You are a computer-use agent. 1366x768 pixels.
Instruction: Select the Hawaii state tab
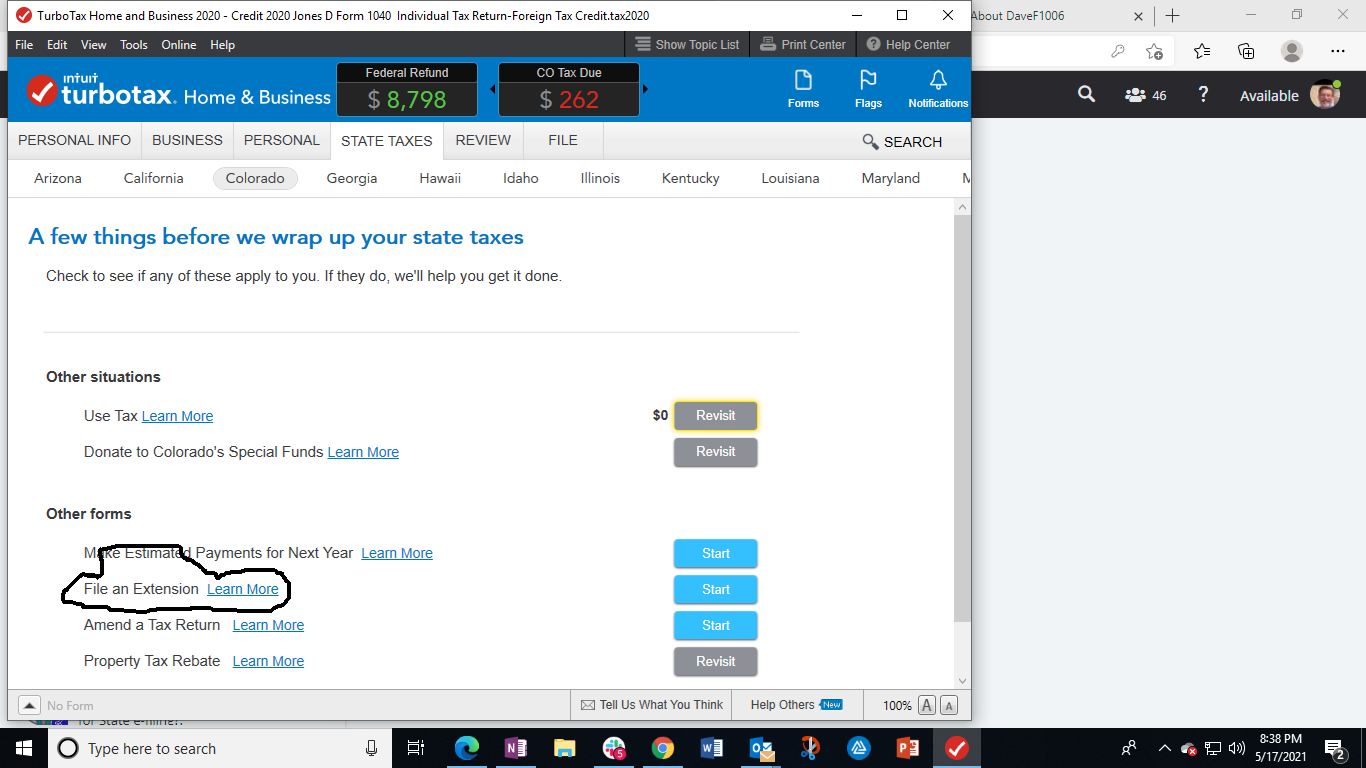point(440,178)
